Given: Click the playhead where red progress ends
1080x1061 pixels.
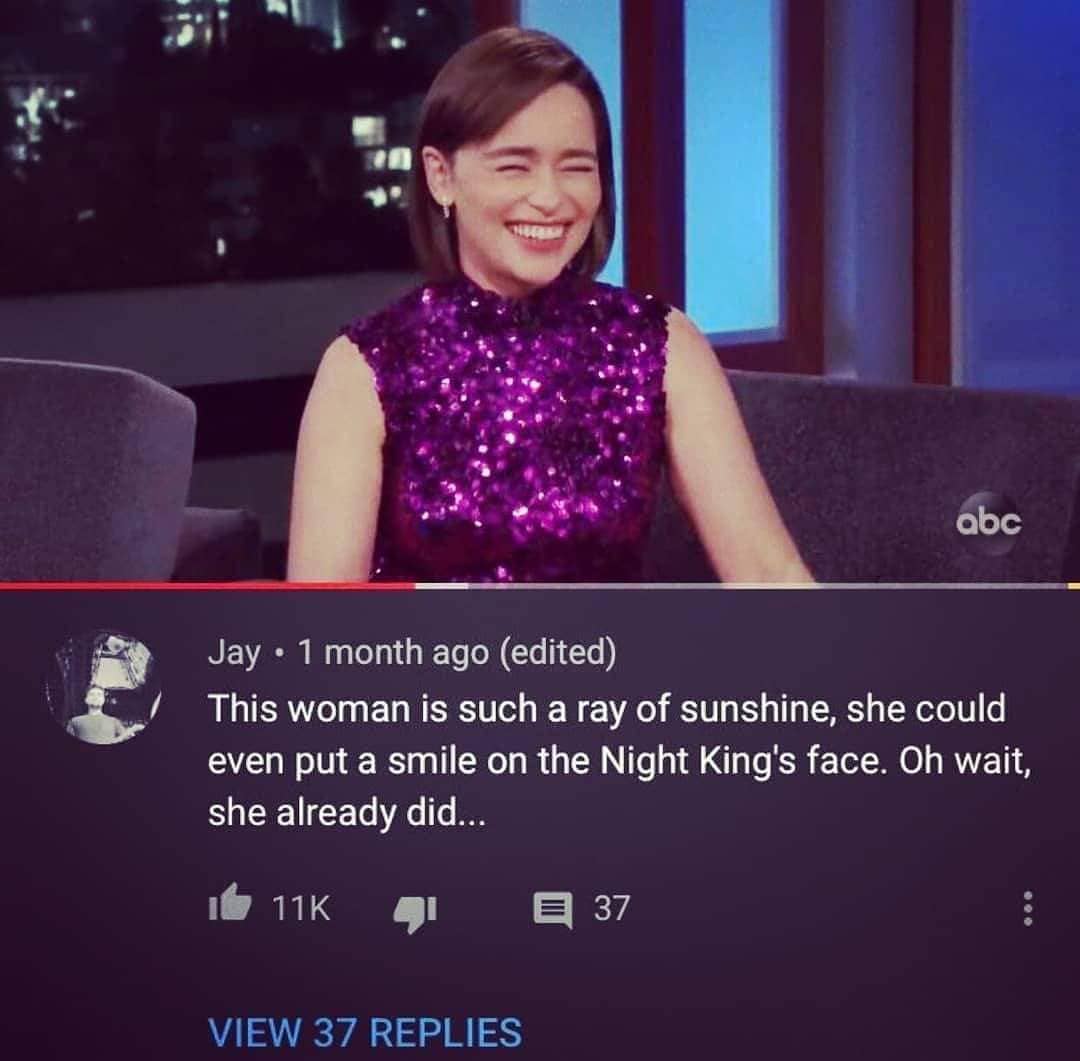Looking at the screenshot, I should point(415,586).
